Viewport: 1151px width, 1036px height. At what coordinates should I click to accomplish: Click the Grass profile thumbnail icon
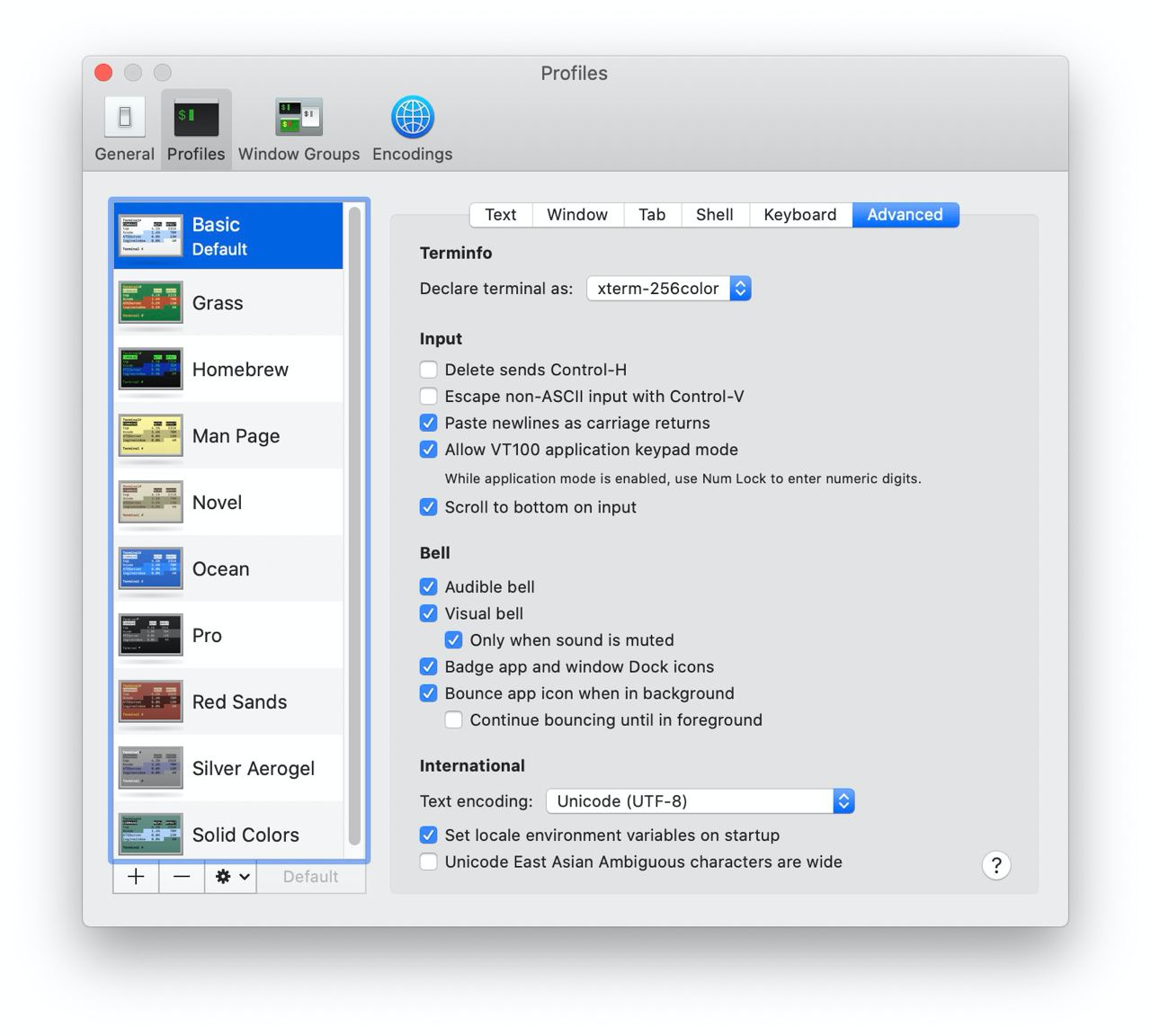click(x=150, y=302)
